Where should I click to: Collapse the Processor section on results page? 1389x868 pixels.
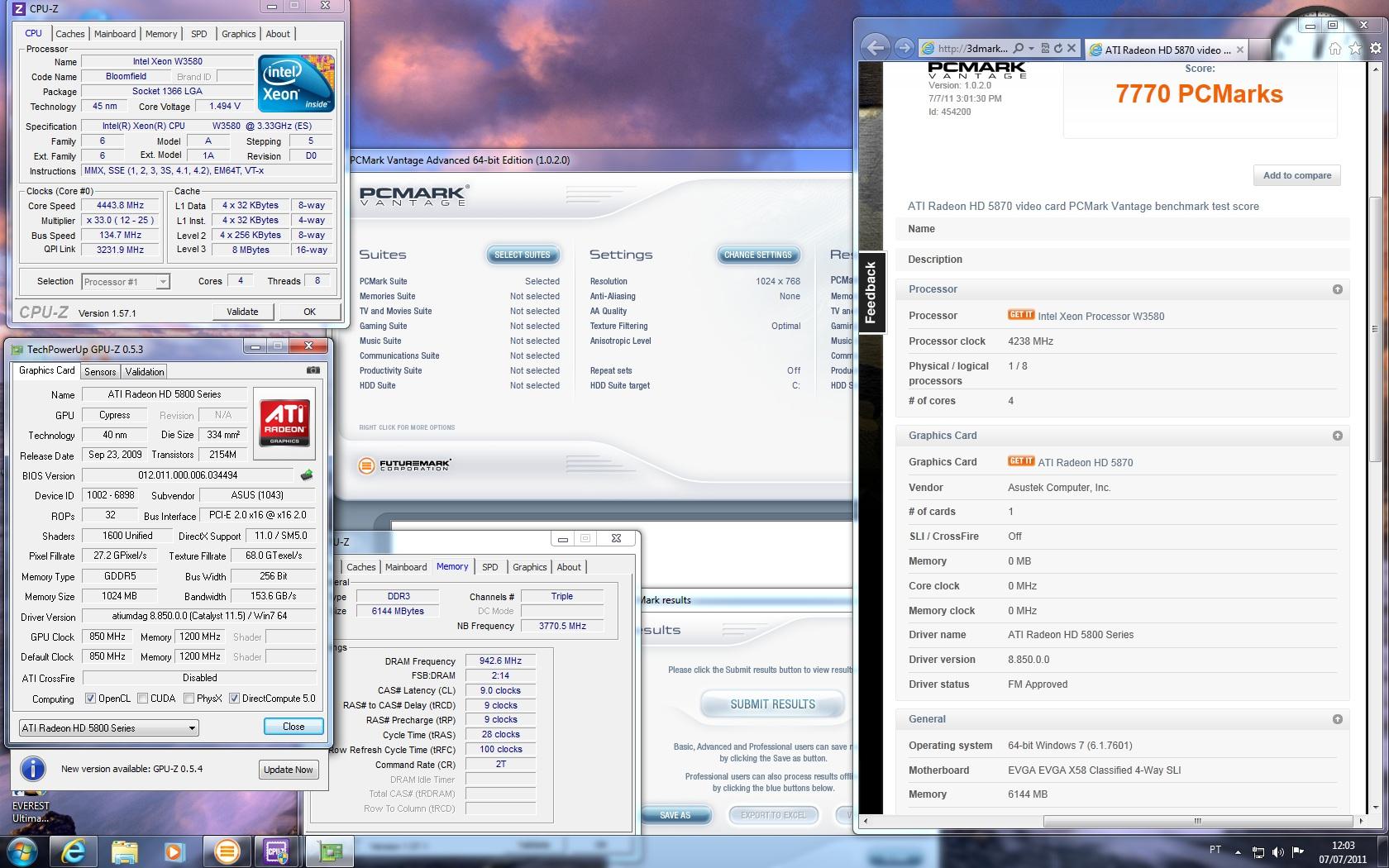(1337, 289)
